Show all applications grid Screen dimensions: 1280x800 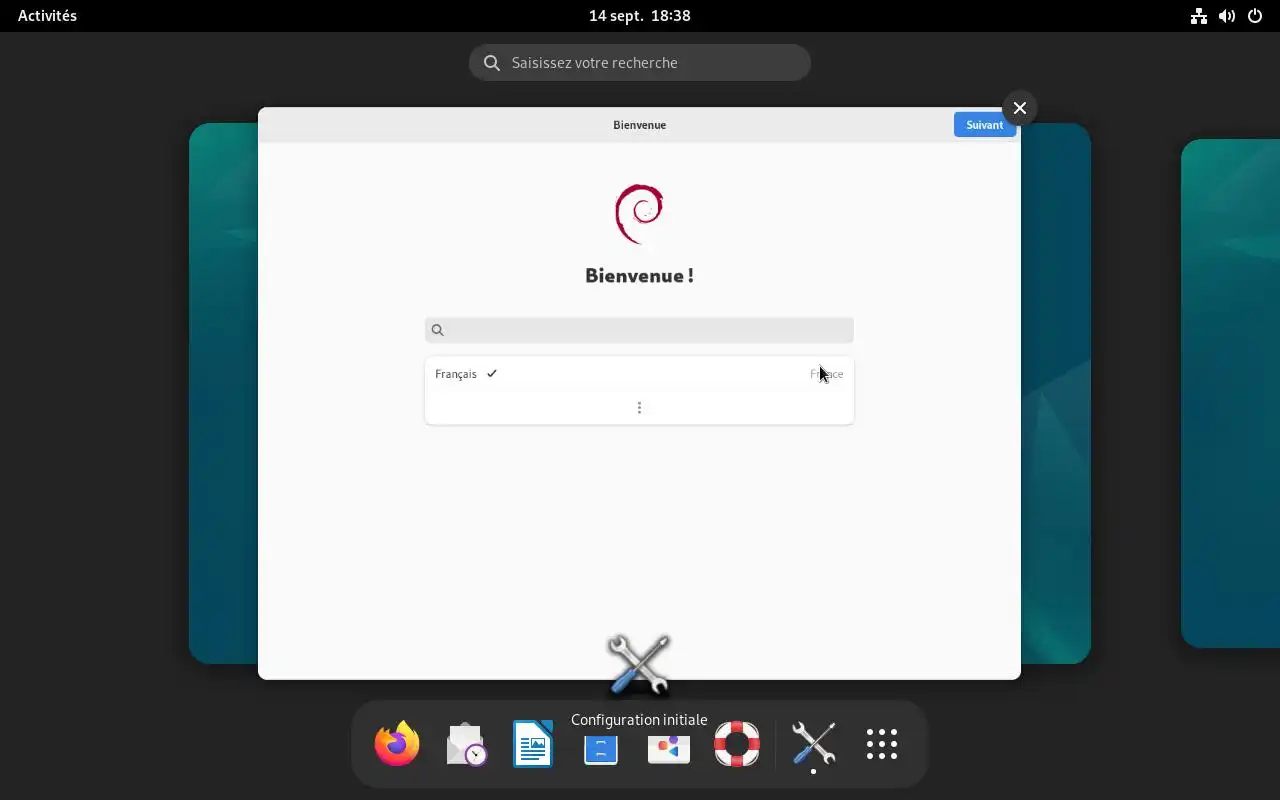tap(882, 744)
